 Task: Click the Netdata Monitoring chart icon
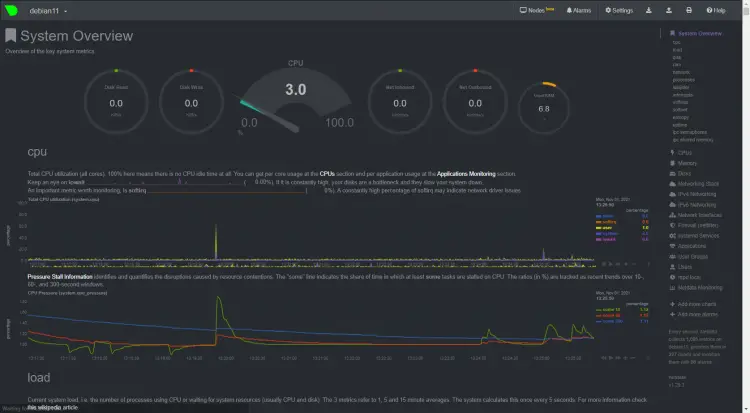coord(673,288)
